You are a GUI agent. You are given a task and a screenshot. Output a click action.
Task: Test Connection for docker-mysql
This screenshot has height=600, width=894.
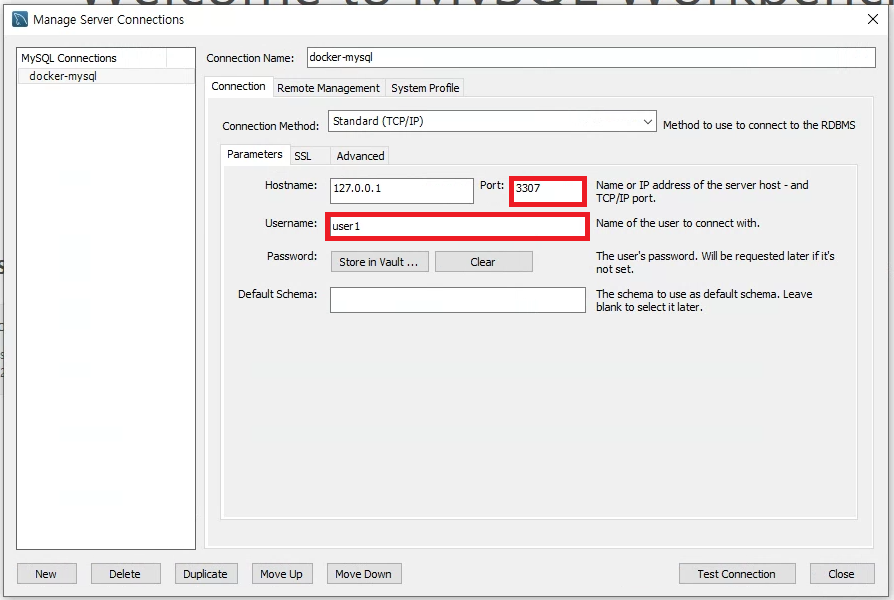pyautogui.click(x=737, y=574)
